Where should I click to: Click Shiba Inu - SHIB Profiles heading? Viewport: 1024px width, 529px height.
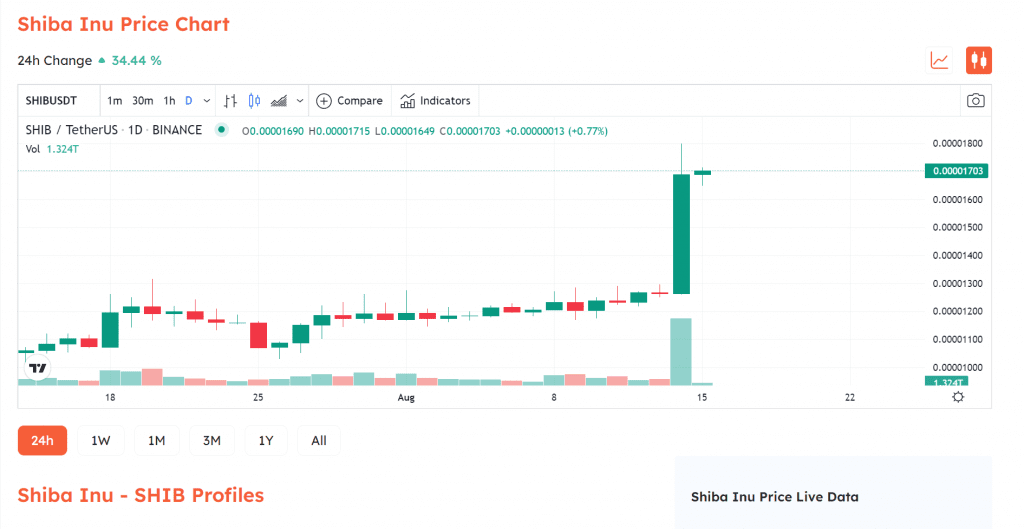140,495
